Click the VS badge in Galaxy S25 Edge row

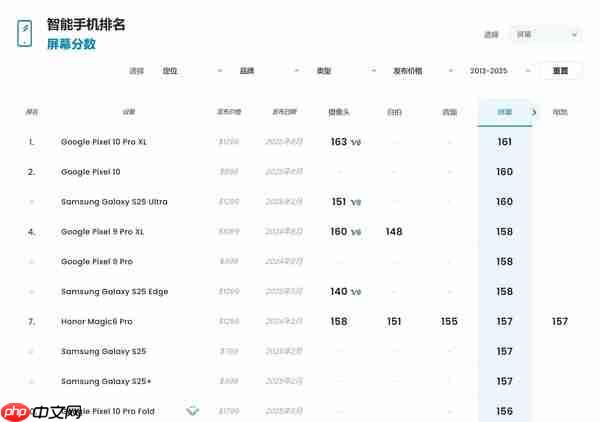(x=356, y=292)
